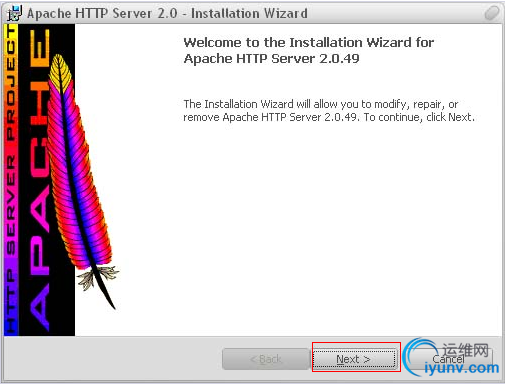Click the greyed-out Back button

(266, 359)
